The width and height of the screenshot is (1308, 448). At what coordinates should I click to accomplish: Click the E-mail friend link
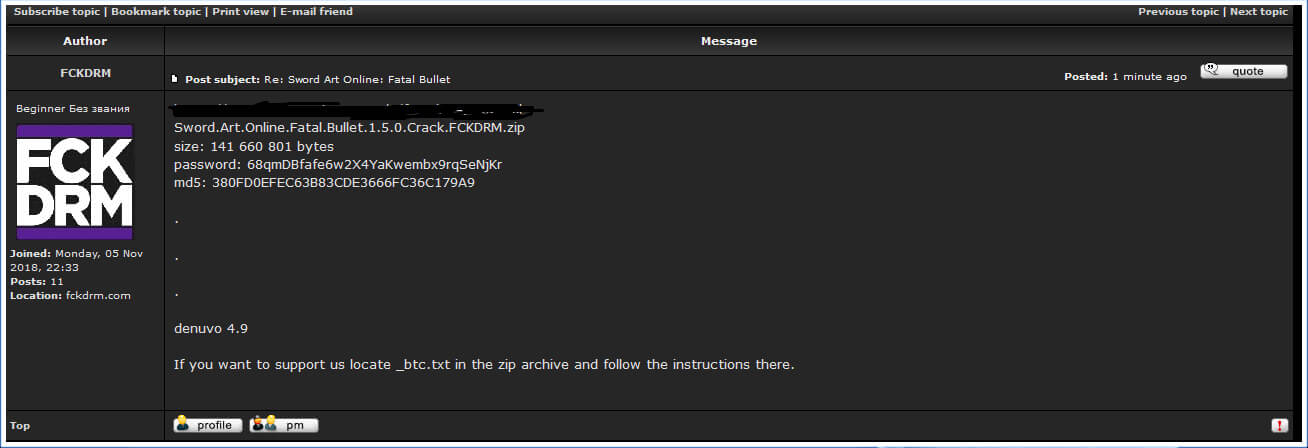tap(316, 12)
